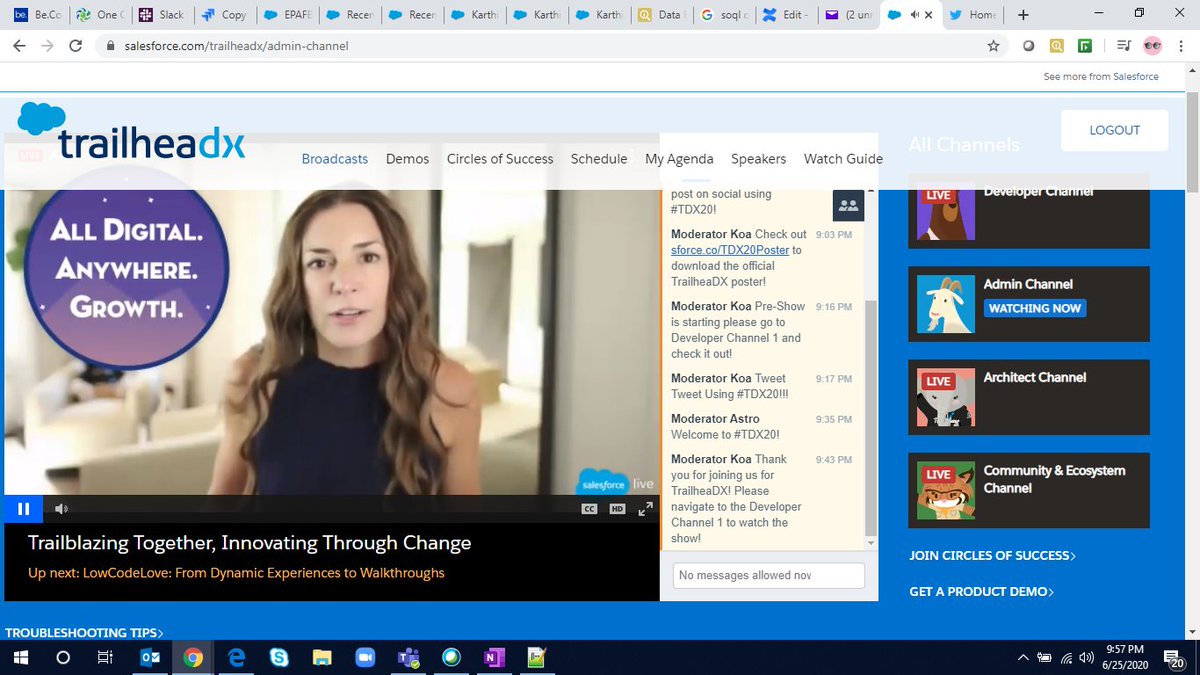Viewport: 1200px width, 675px height.
Task: Click the See more from Salesforce link
Action: (1101, 77)
